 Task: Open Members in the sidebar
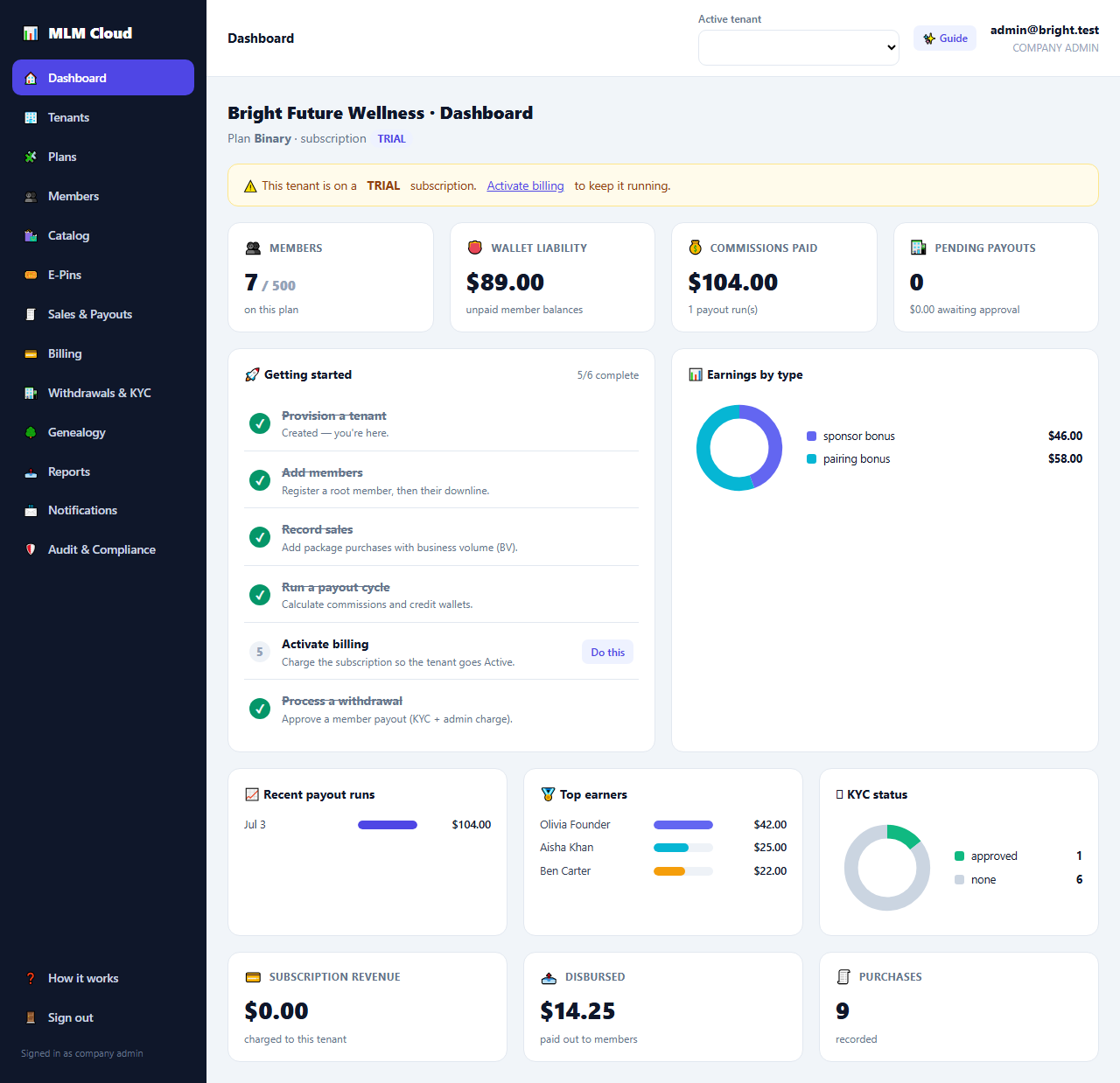[x=103, y=196]
